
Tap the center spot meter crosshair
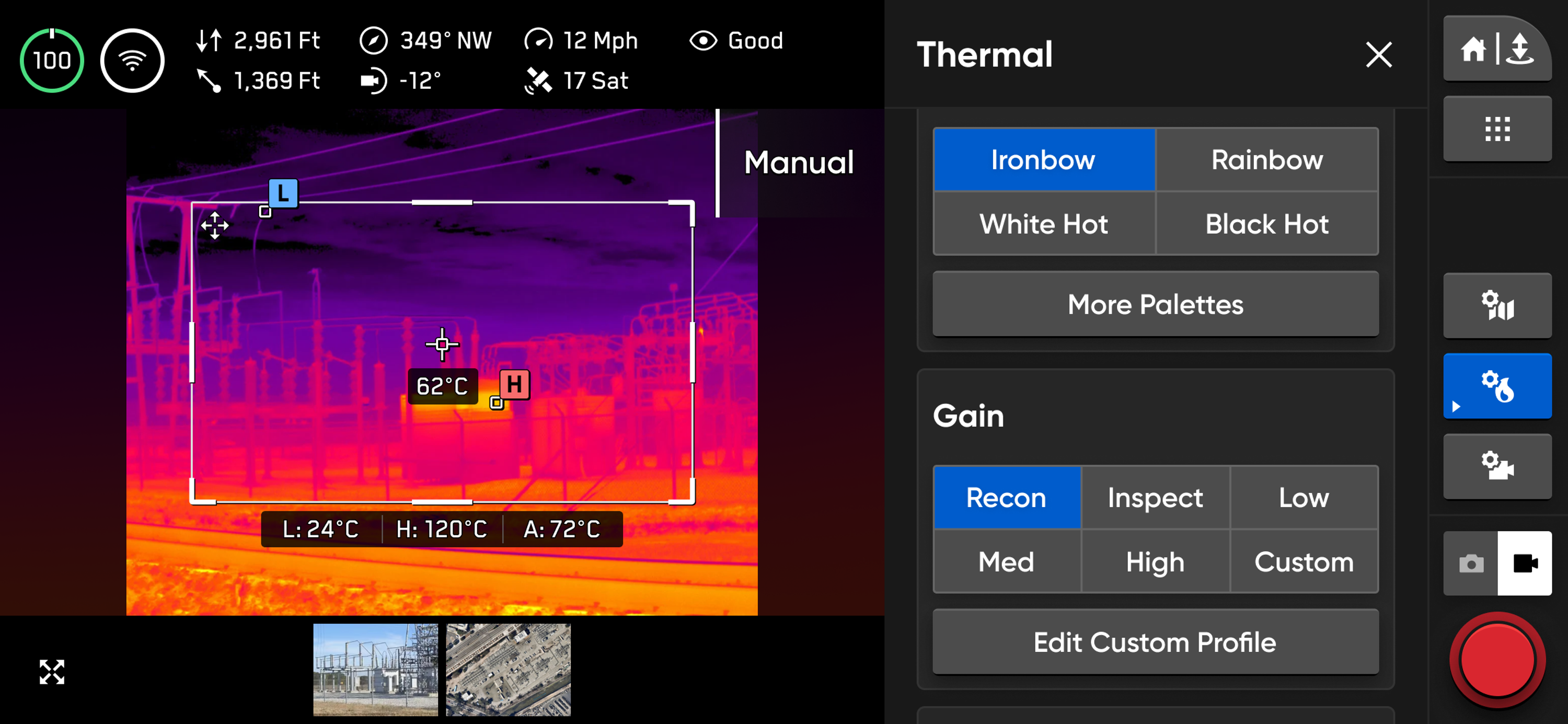(x=442, y=344)
